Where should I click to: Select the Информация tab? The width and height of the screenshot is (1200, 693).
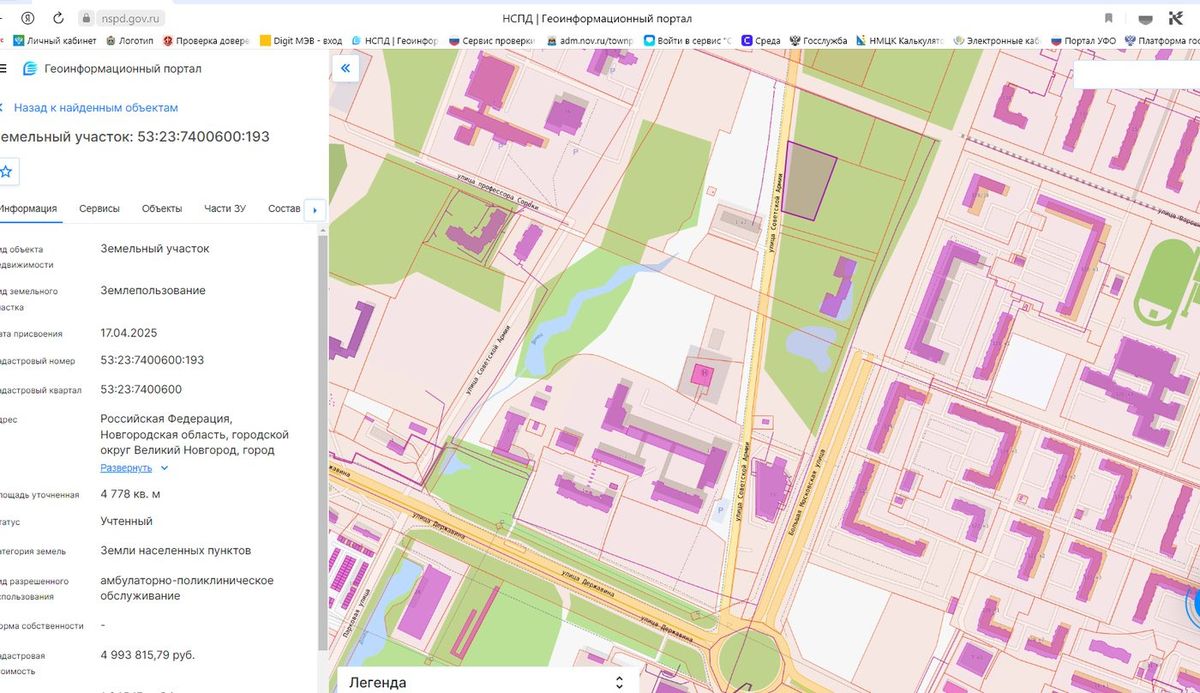click(x=28, y=208)
